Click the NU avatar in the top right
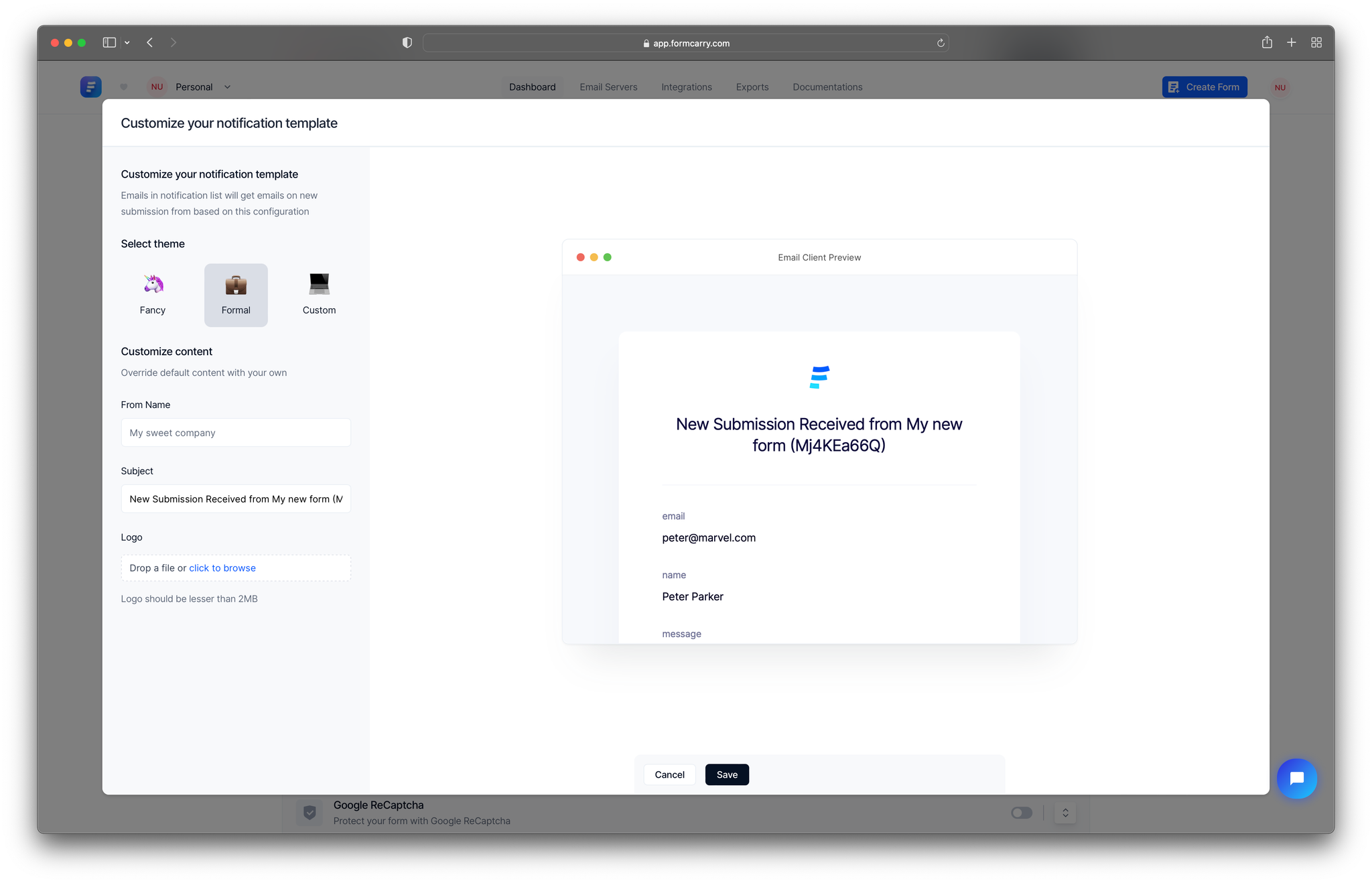 1280,86
